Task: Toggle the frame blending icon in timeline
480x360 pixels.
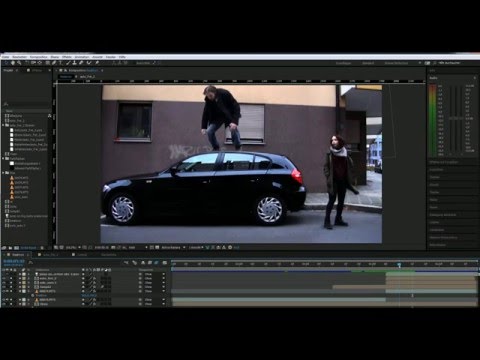Action: tap(150, 263)
